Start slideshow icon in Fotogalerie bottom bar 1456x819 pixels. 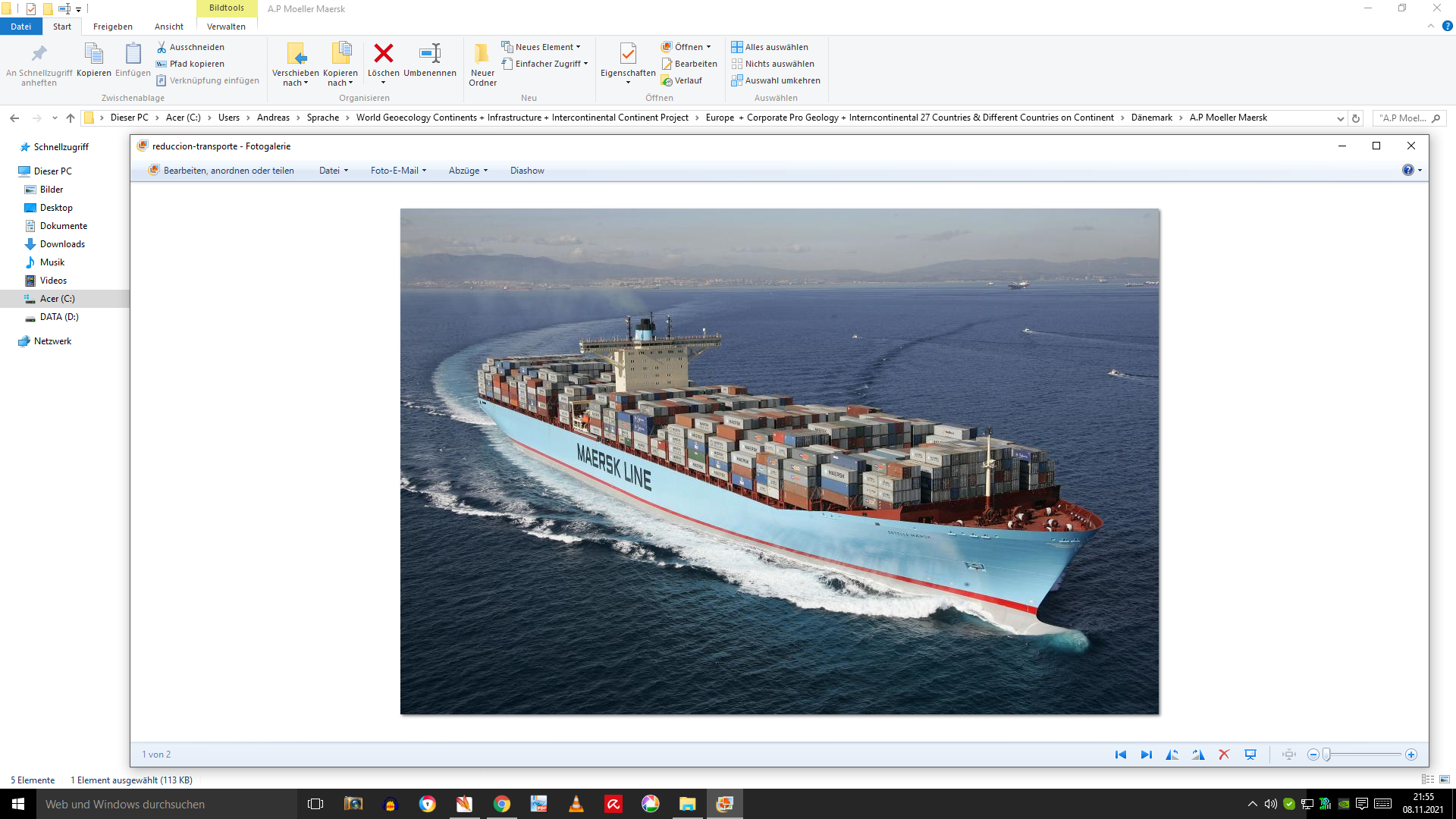(x=1250, y=755)
